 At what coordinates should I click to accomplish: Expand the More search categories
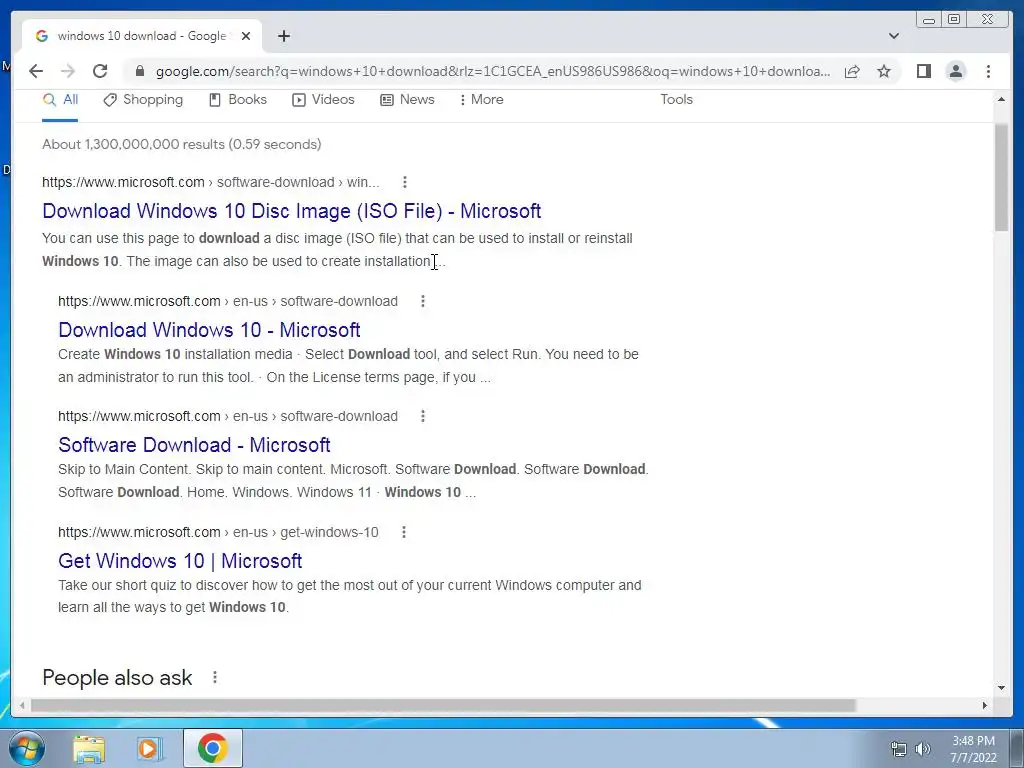pos(481,100)
